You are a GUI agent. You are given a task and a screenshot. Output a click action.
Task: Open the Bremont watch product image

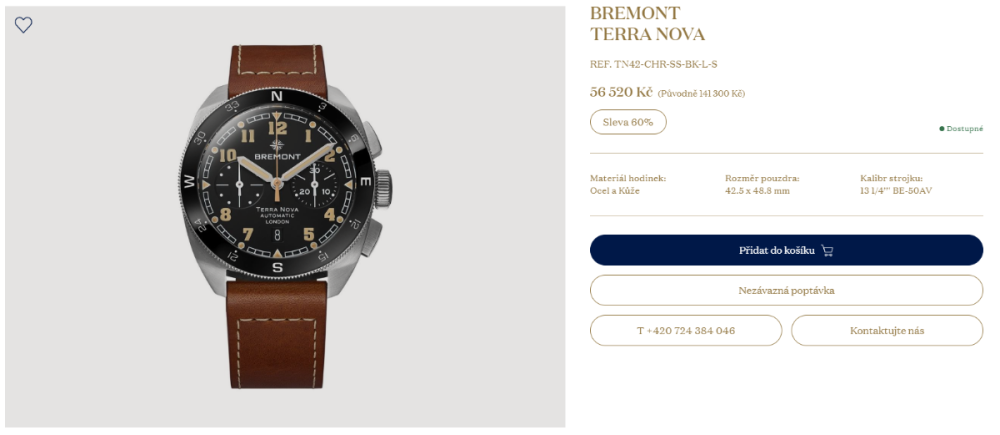click(x=284, y=217)
